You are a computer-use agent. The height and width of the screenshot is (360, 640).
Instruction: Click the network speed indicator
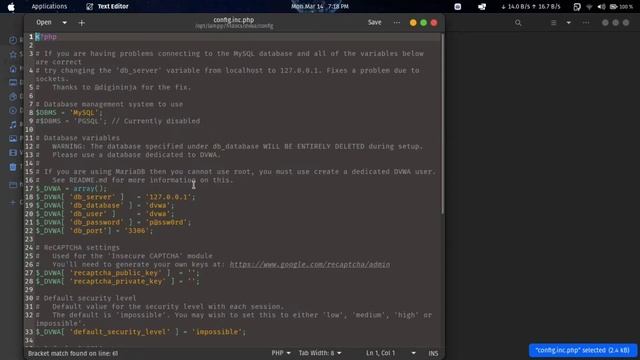[x=531, y=7]
